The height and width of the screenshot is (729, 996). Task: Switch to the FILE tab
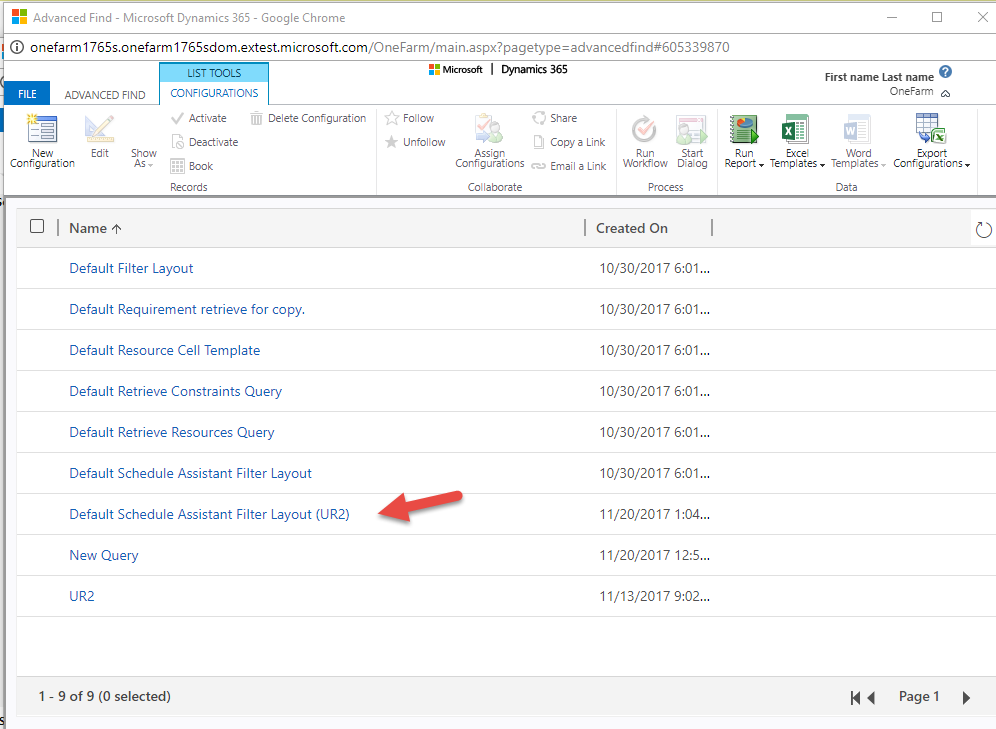(x=26, y=92)
